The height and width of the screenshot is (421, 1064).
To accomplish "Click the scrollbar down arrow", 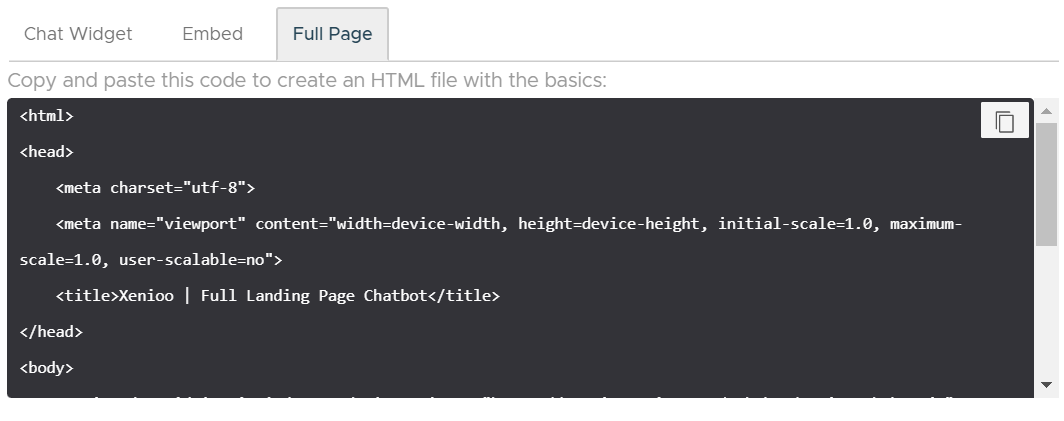I will [1046, 384].
